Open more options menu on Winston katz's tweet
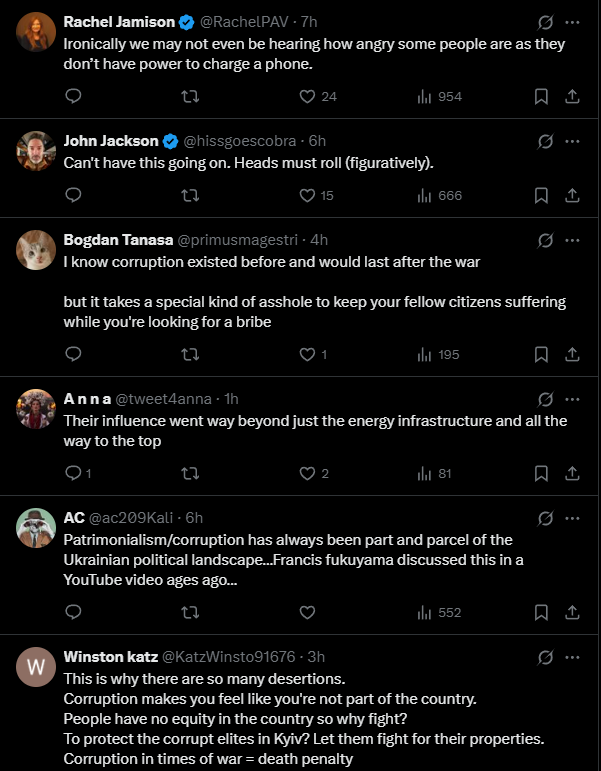Screen dimensions: 601x771 572,657
